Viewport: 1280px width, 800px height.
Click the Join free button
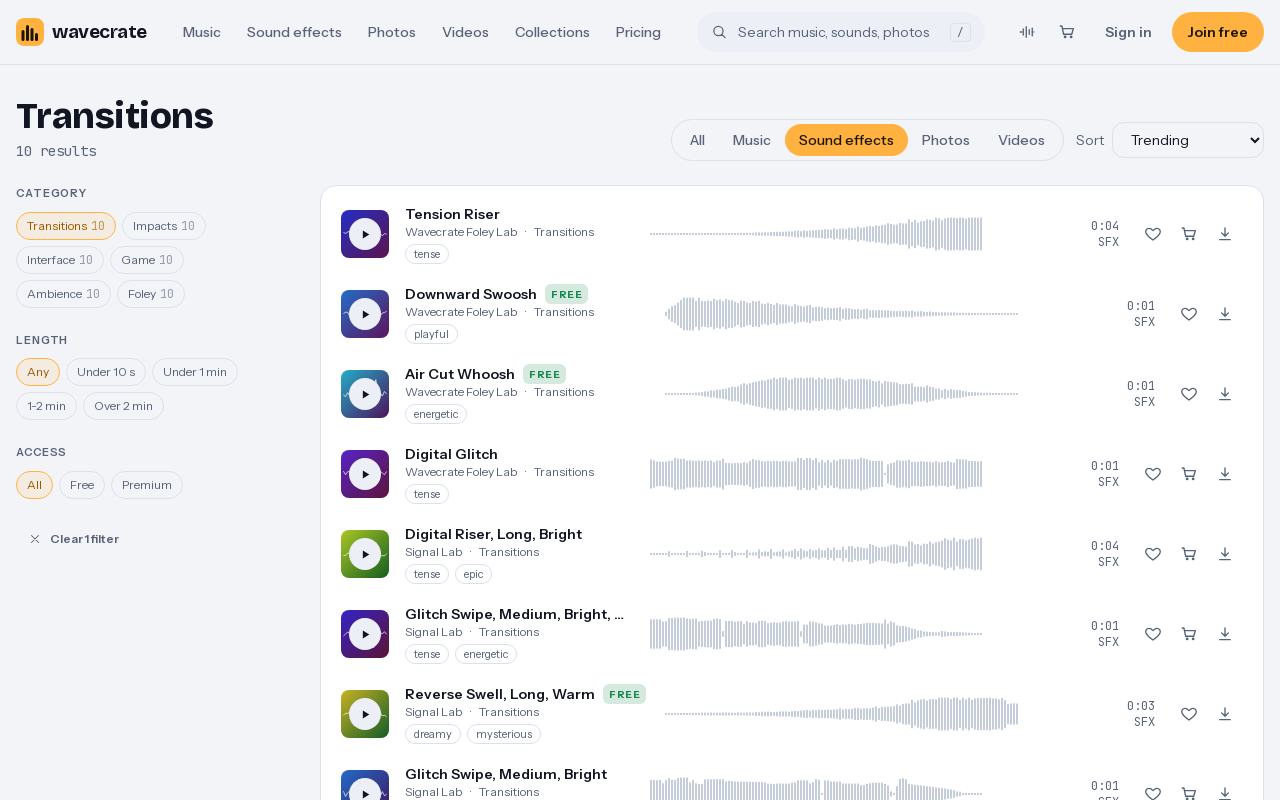(x=1218, y=32)
